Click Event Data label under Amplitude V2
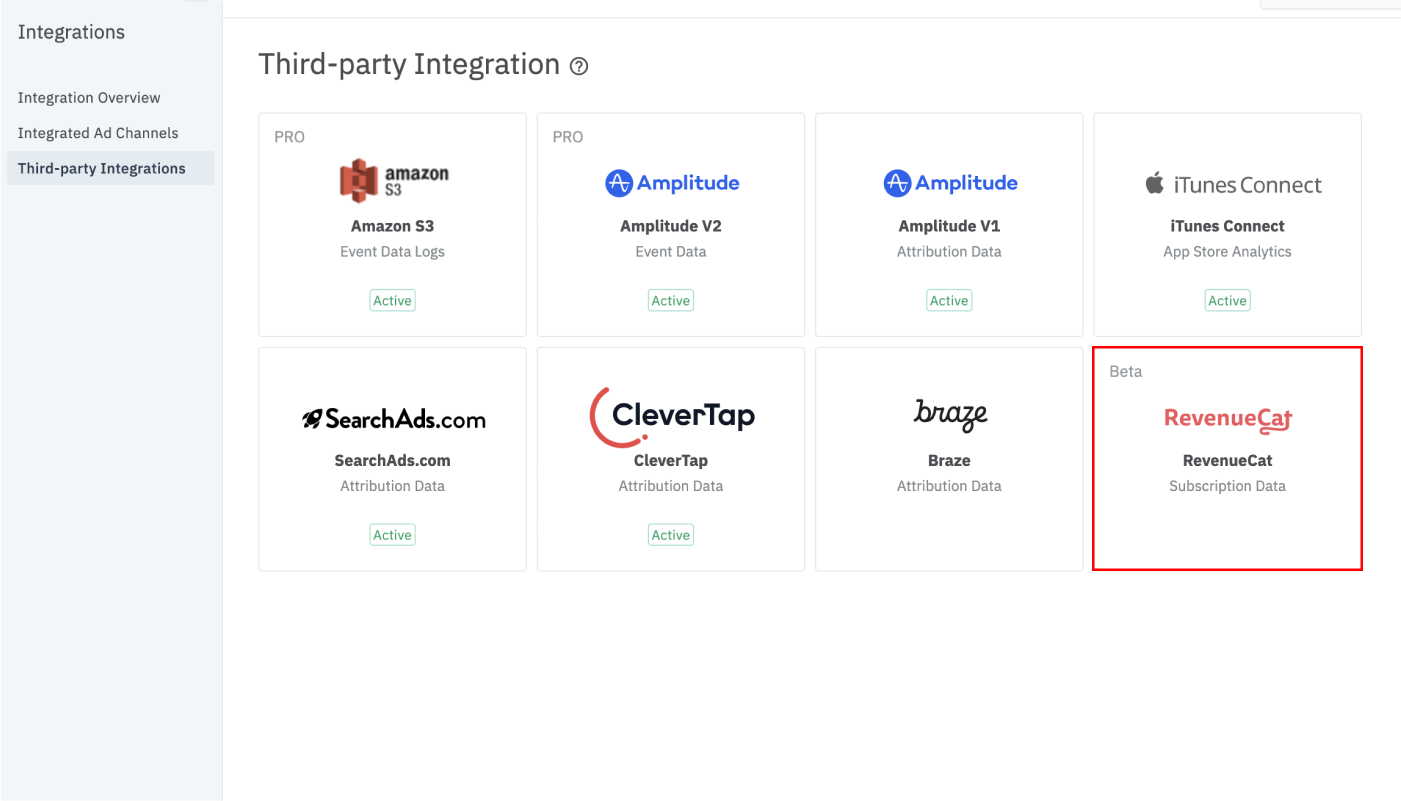 tap(671, 252)
